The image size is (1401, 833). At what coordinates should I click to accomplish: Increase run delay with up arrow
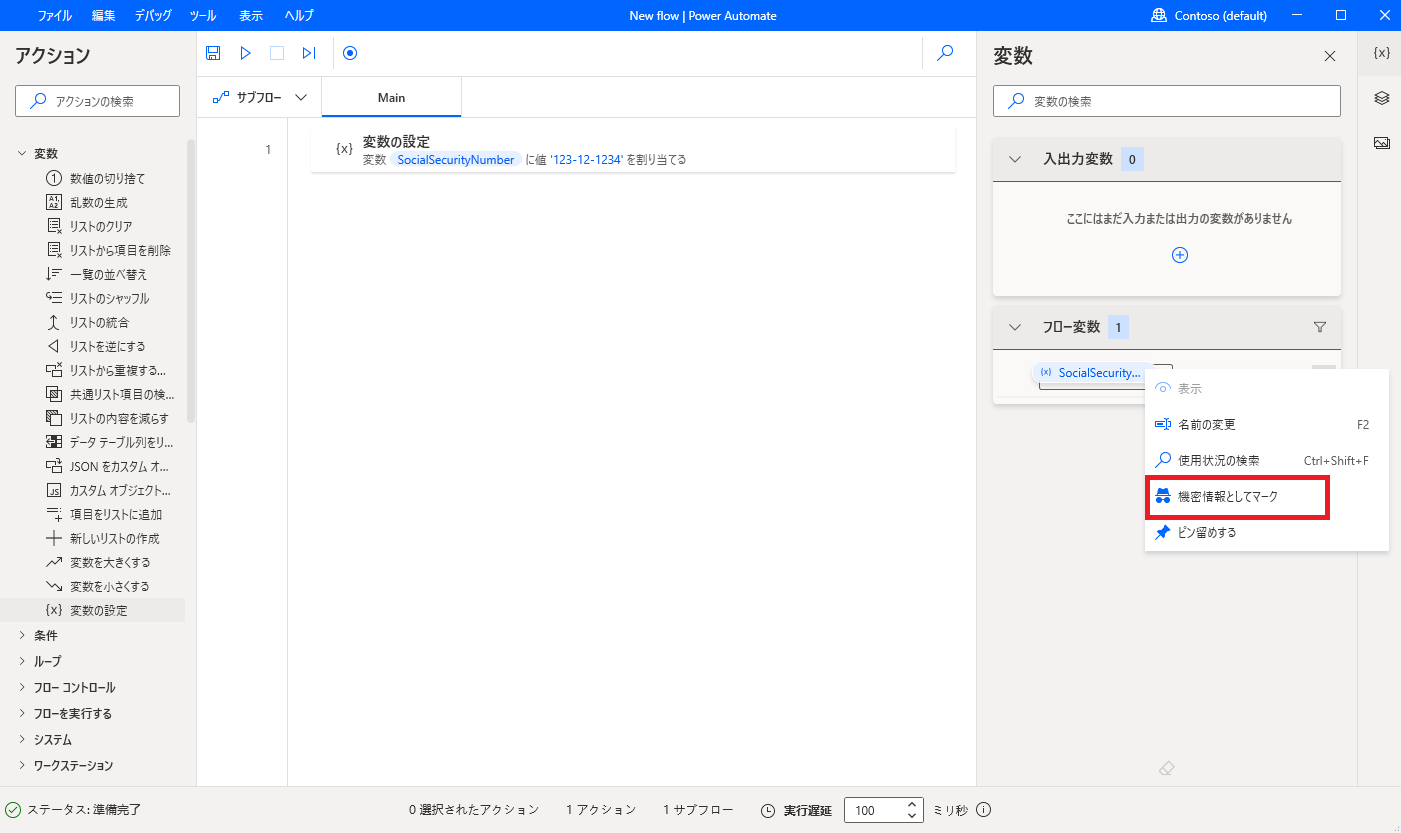coord(912,804)
